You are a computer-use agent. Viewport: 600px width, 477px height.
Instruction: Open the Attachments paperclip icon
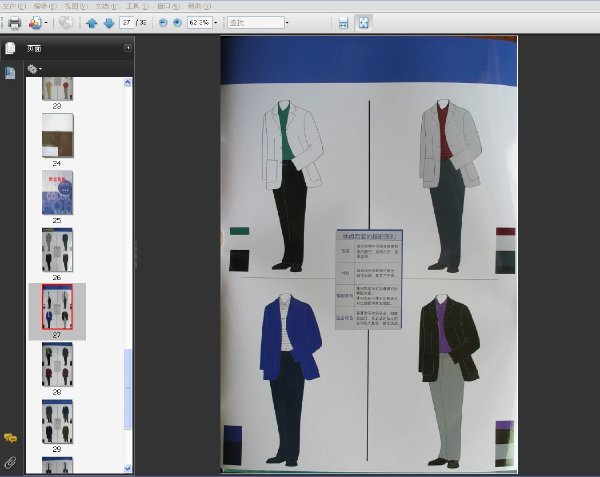tap(10, 463)
